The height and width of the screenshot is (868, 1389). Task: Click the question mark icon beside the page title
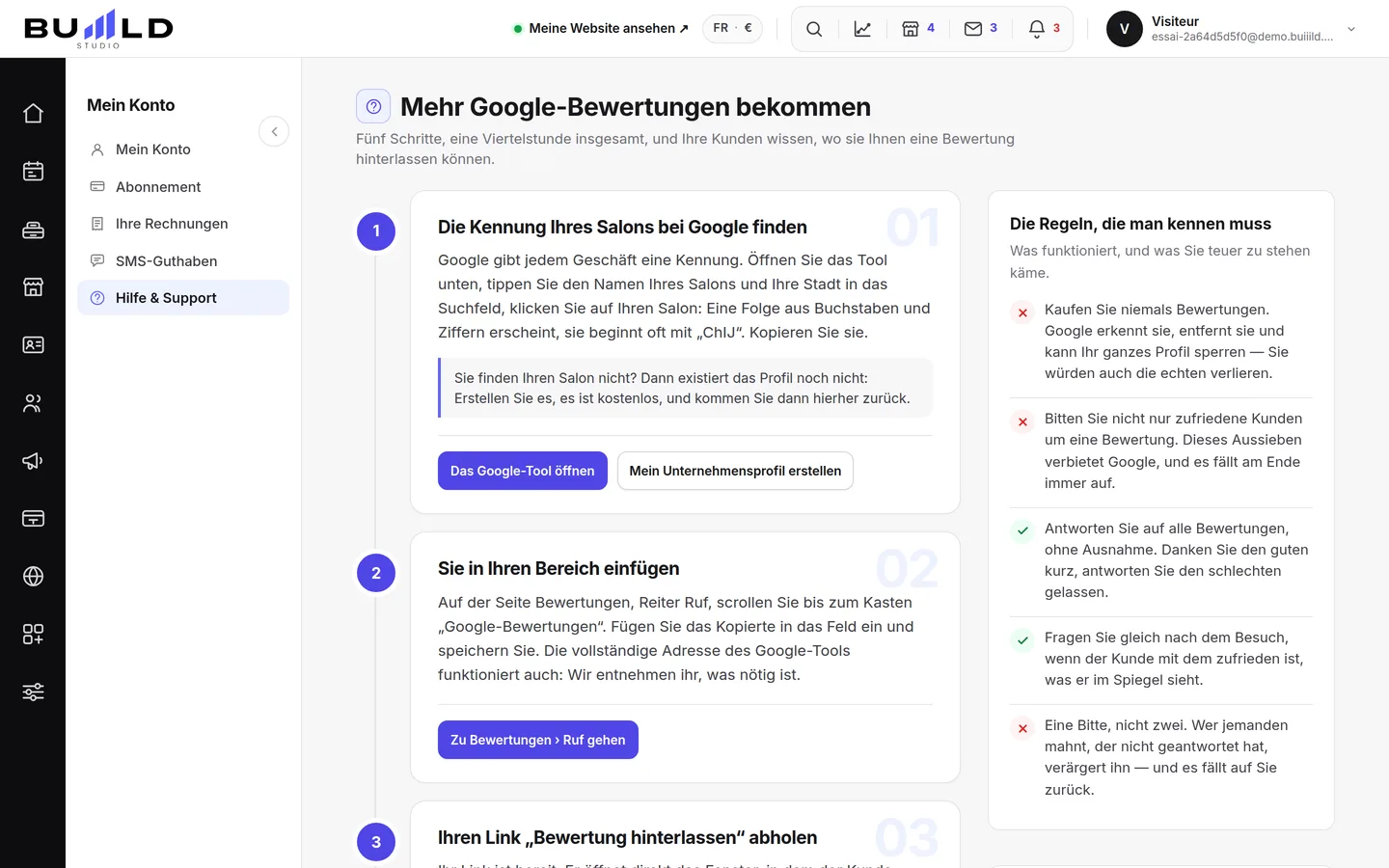373,106
